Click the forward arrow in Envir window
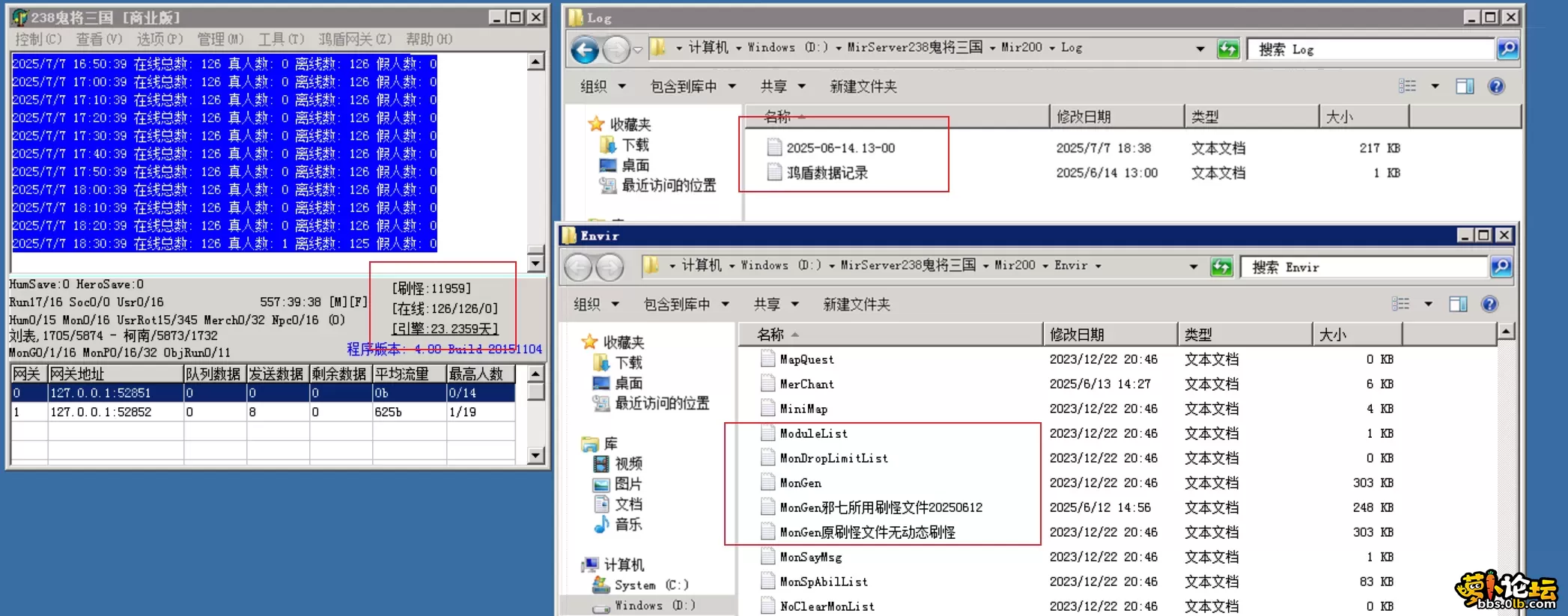The width and height of the screenshot is (1568, 616). (x=609, y=267)
